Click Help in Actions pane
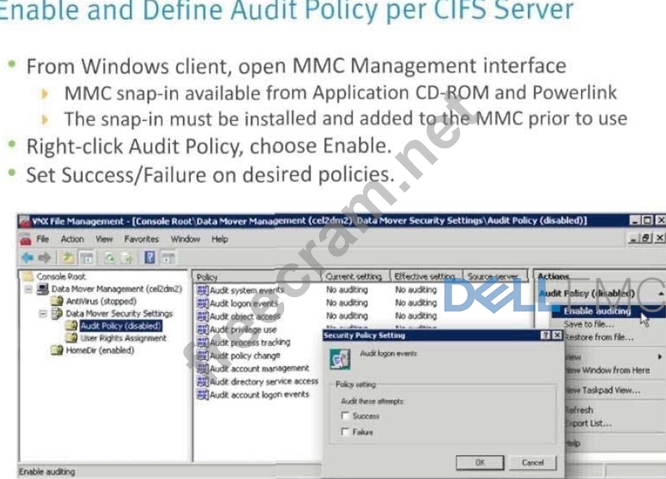Image resolution: width=666 pixels, height=479 pixels. [x=573, y=443]
